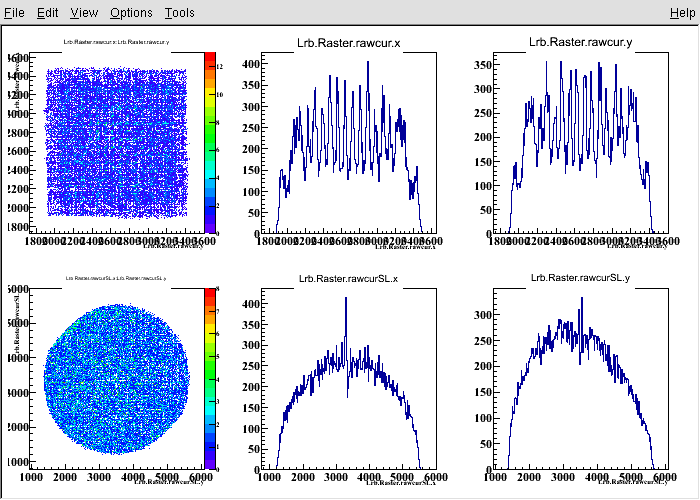Click the 300 label on rawcurSL.y y-axis
The width and height of the screenshot is (700, 500).
pos(483,315)
